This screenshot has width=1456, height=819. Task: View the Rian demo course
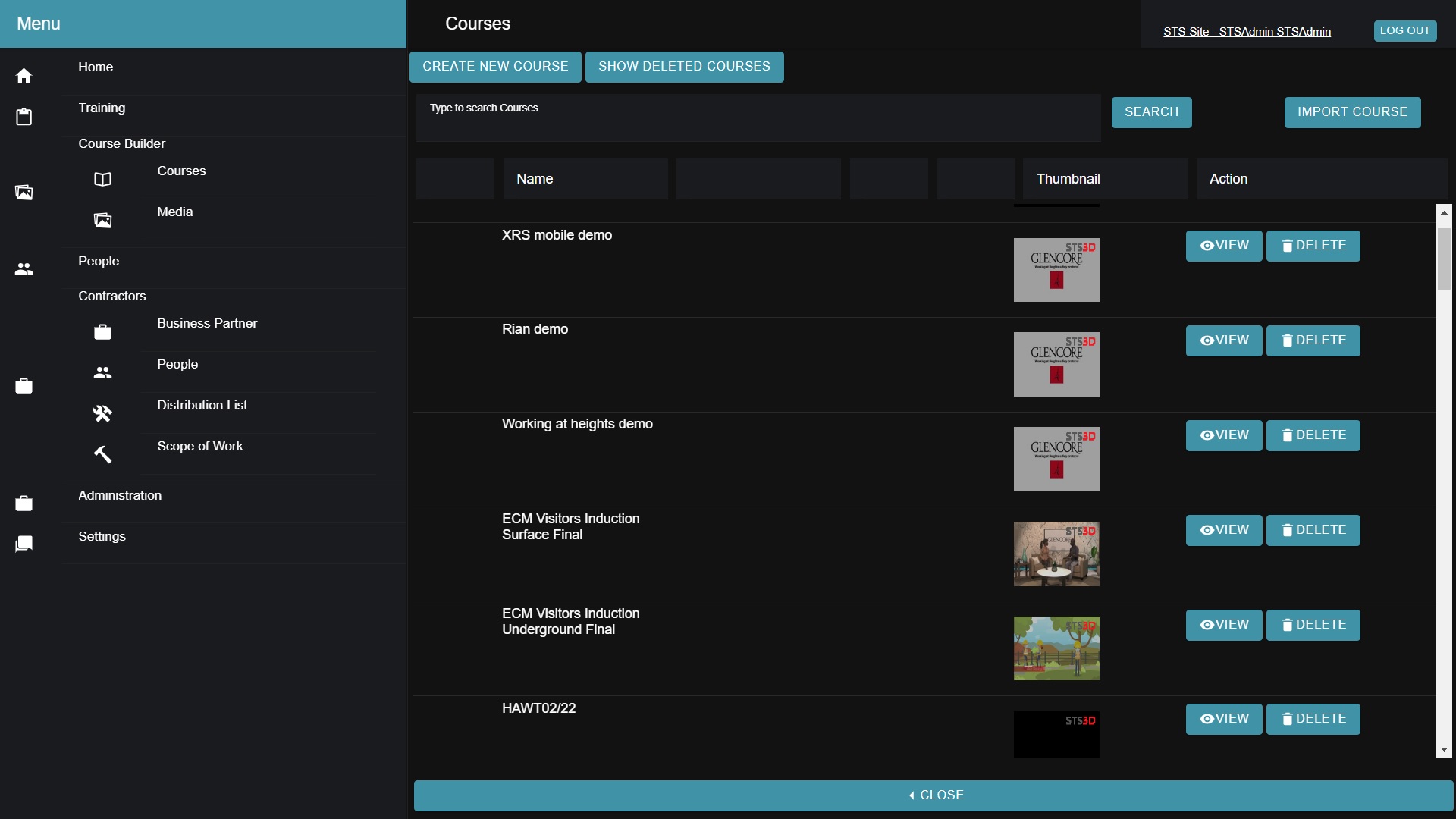(1223, 340)
